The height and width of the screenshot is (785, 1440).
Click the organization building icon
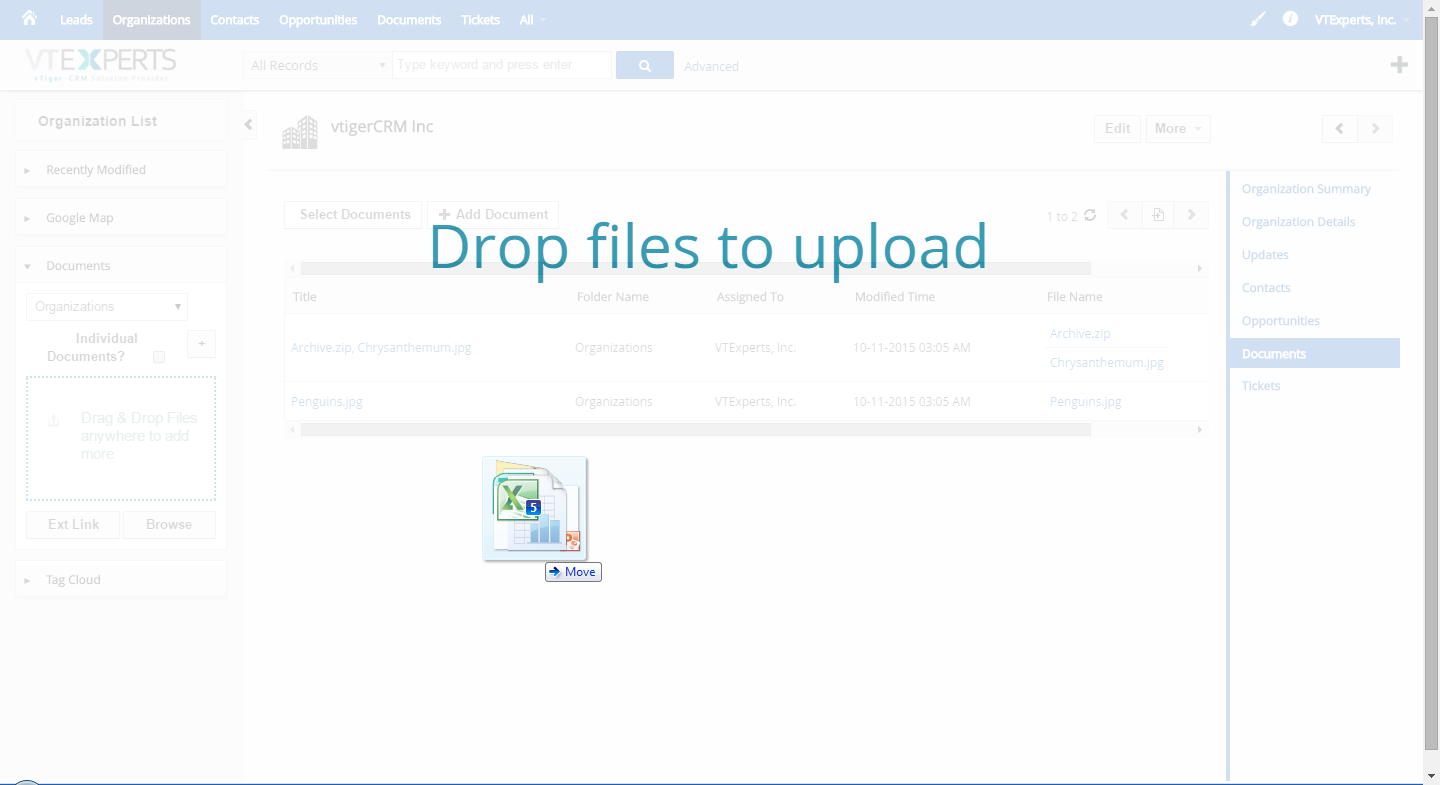300,133
